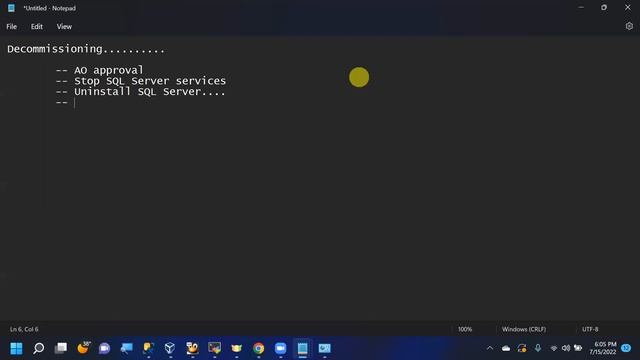Open the yellow cat icon app on taskbar
This screenshot has height=360, width=640.
pos(236,348)
